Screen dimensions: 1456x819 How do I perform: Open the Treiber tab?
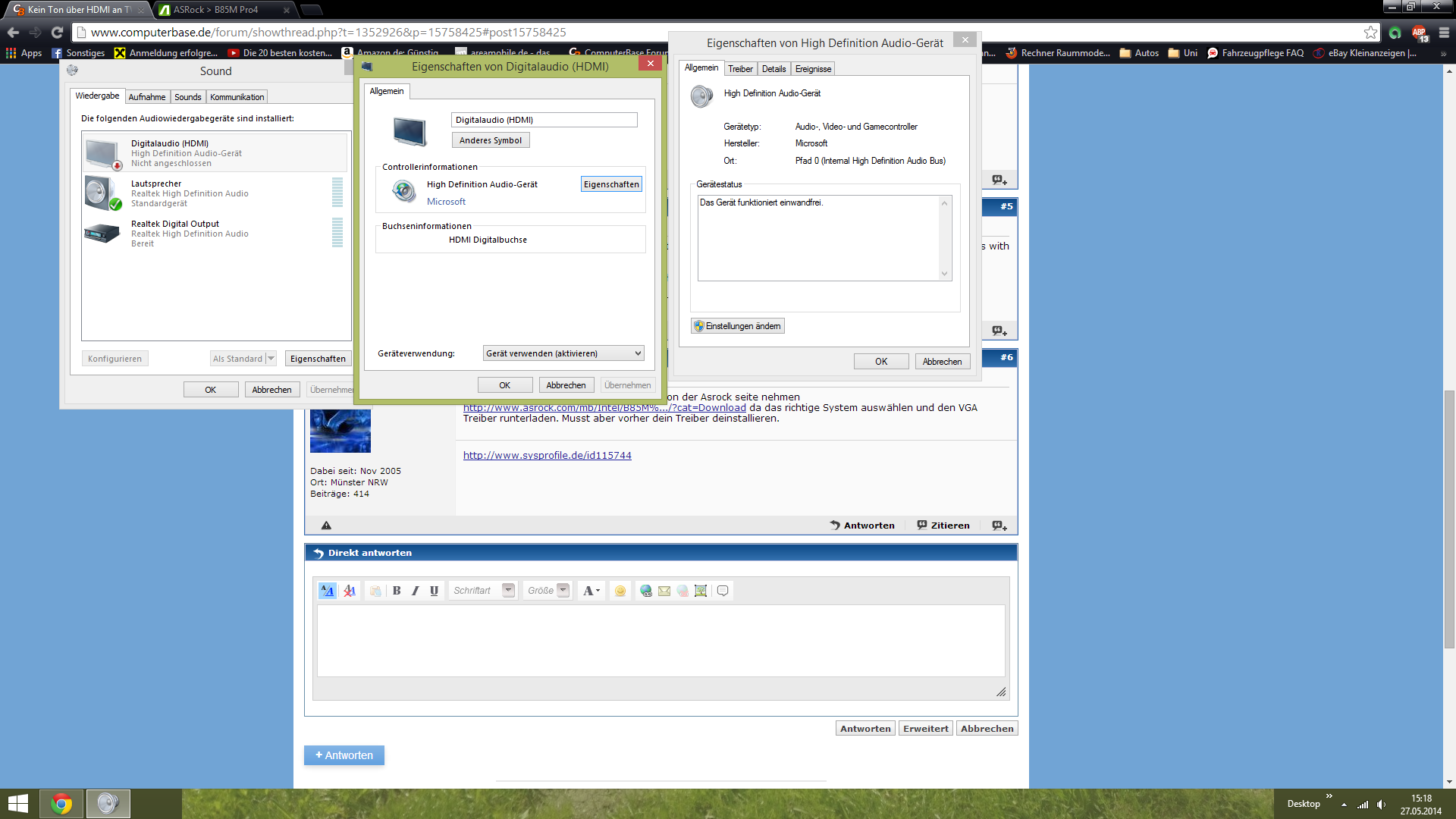[x=740, y=69]
